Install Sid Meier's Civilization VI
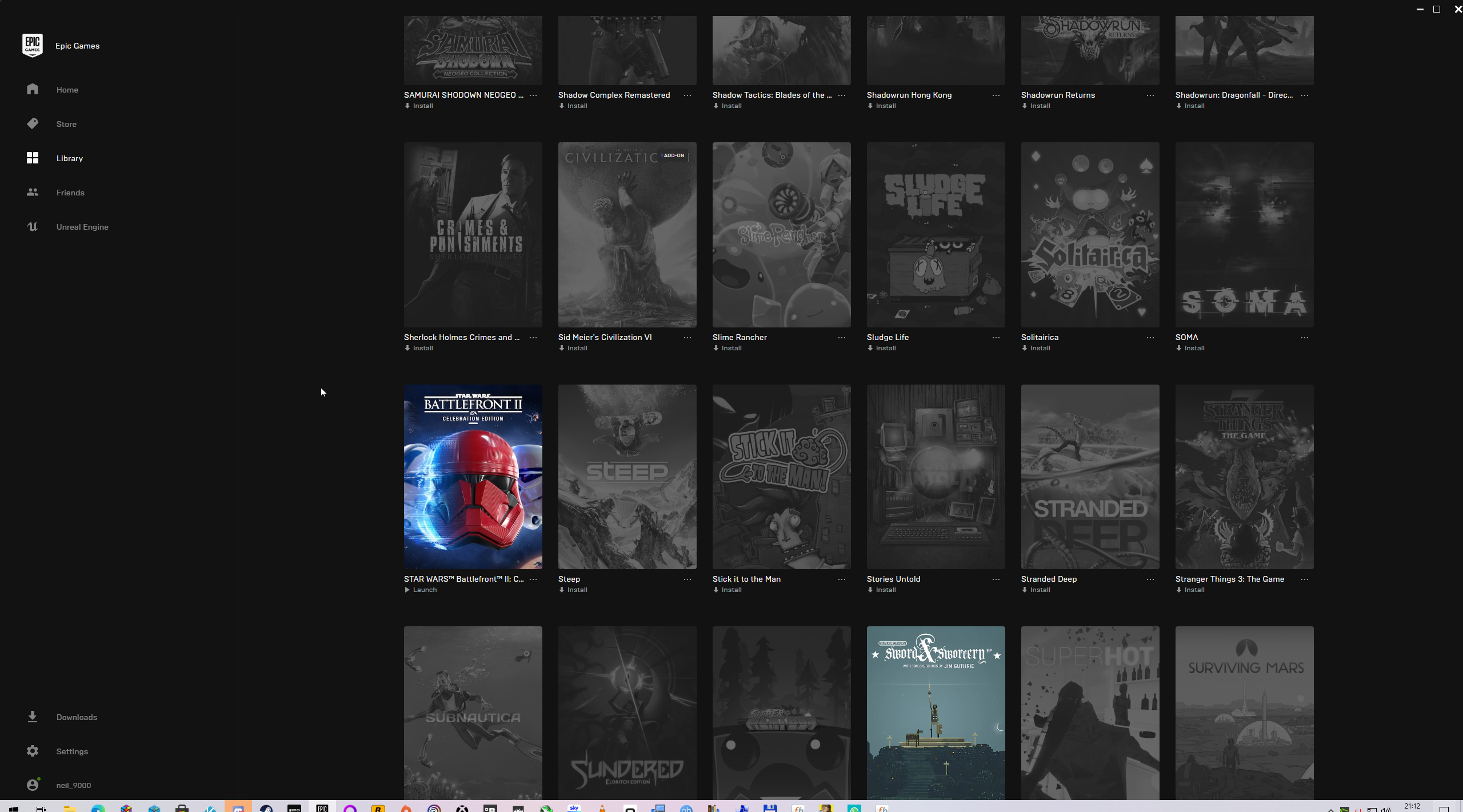 pos(573,348)
